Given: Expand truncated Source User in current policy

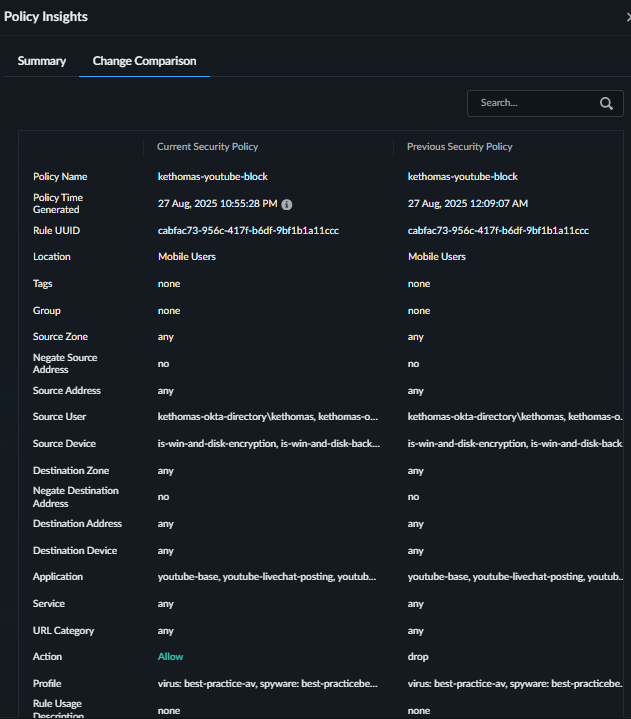Looking at the screenshot, I should click(268, 416).
